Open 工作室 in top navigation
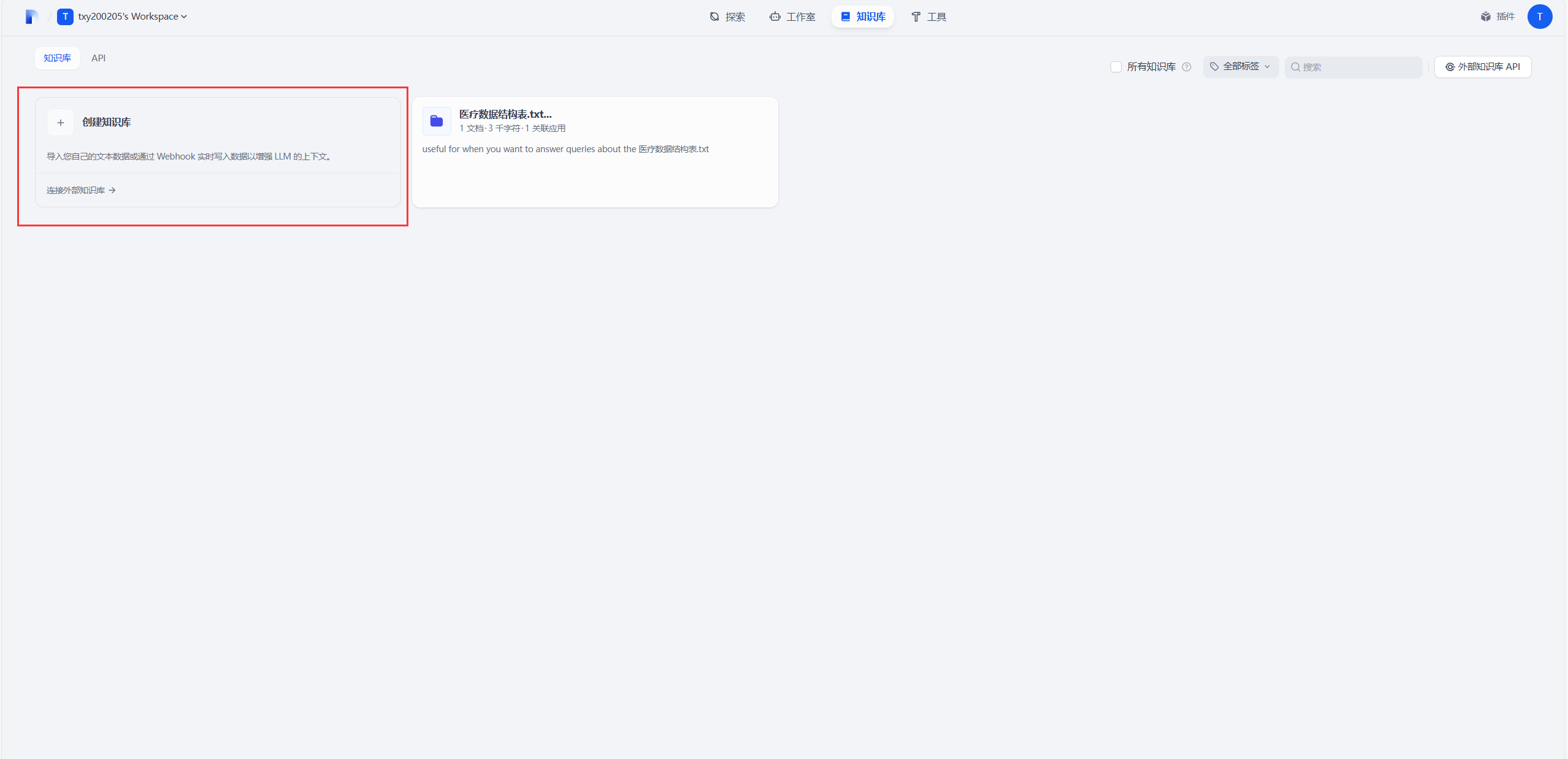Viewport: 1568px width, 759px height. tap(792, 17)
